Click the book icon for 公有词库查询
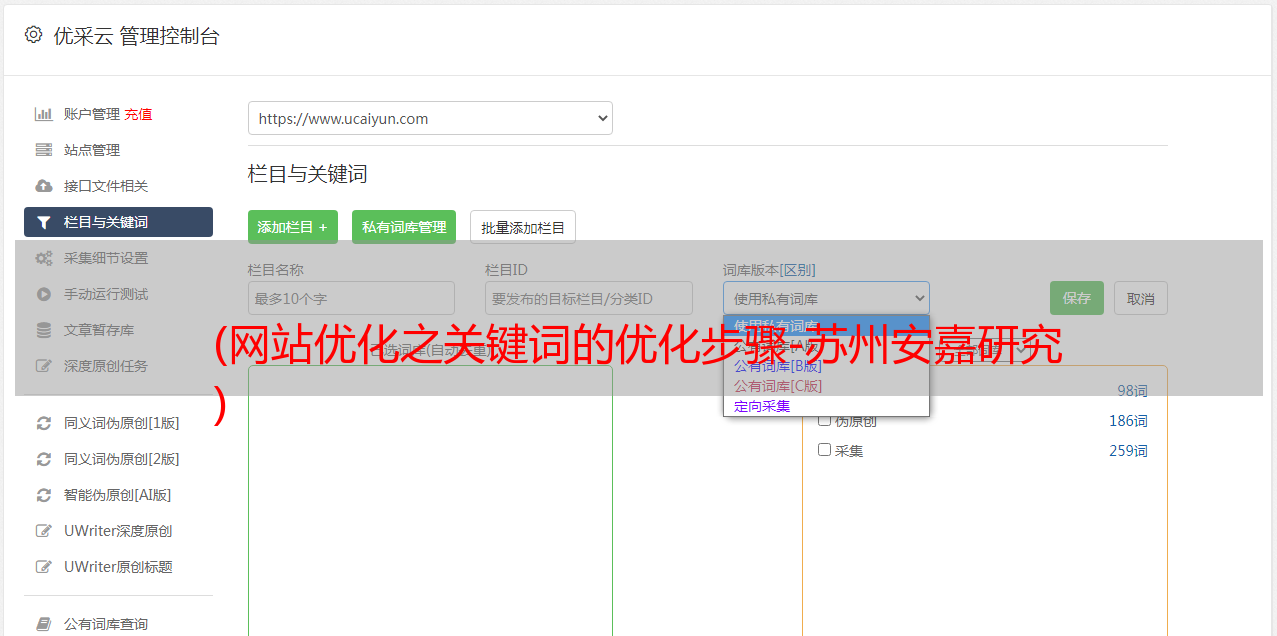 click(x=43, y=624)
